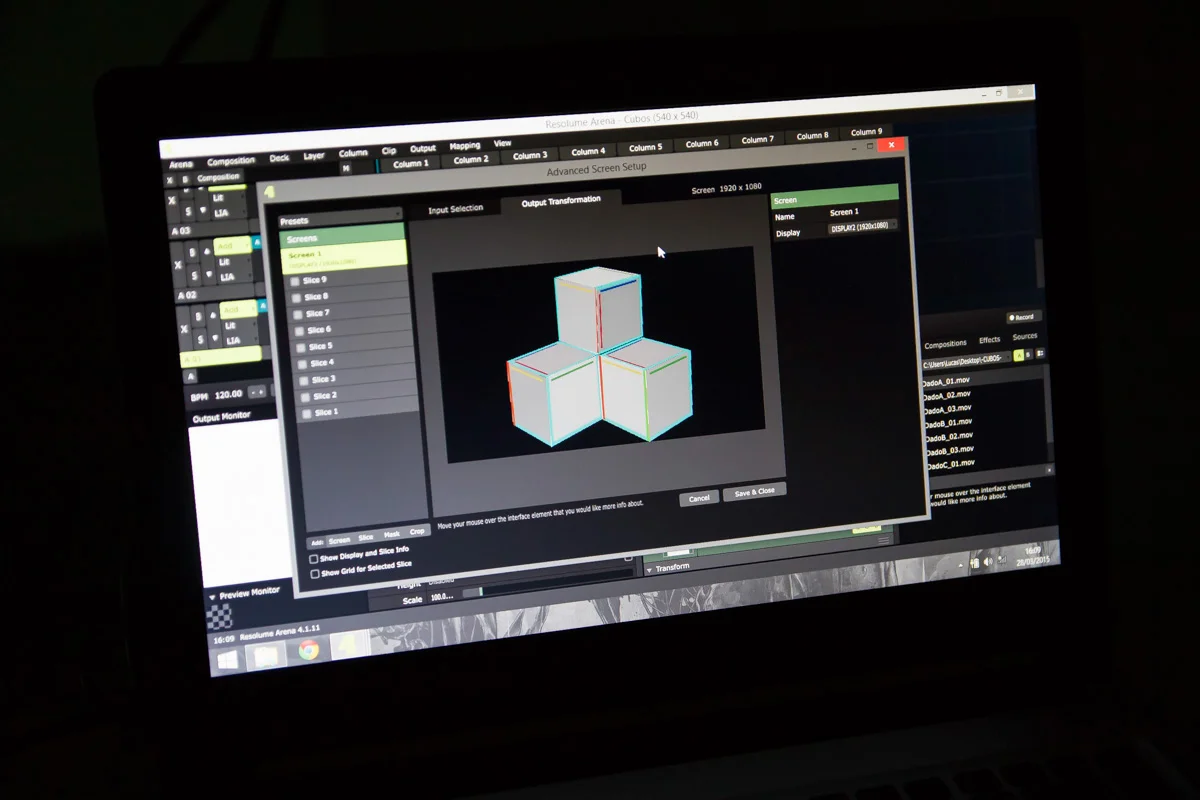Click the Preview Monitor checkerboard thumbnail

[x=219, y=617]
